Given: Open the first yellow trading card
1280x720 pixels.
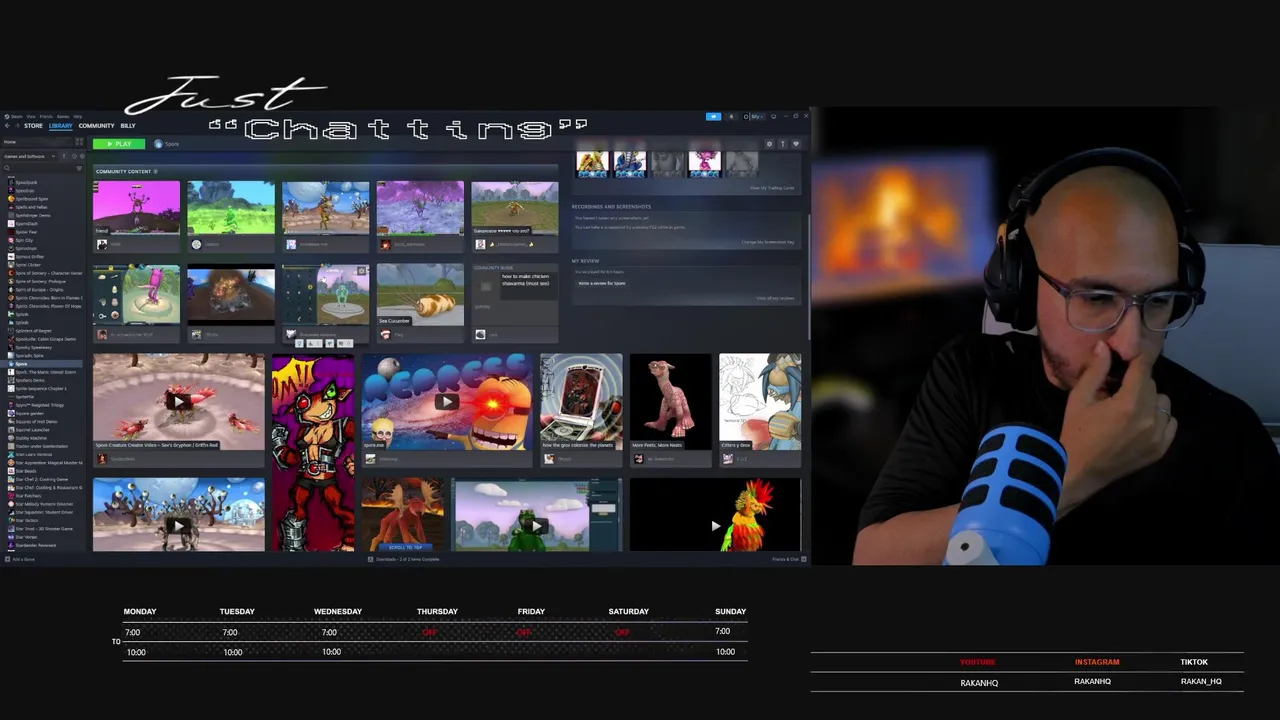Looking at the screenshot, I should point(592,163).
